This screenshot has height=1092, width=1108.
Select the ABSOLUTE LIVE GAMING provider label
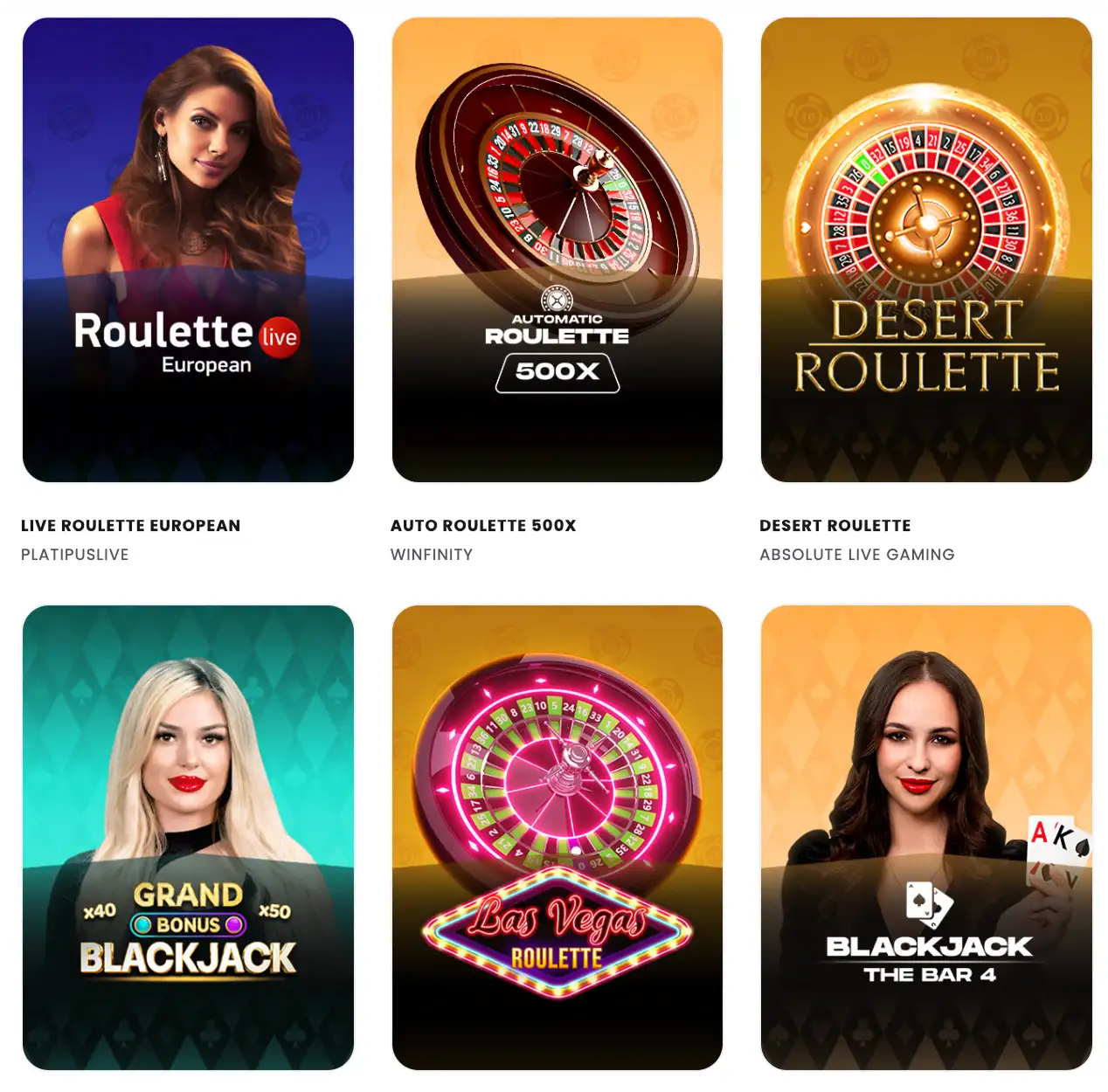[x=857, y=555]
